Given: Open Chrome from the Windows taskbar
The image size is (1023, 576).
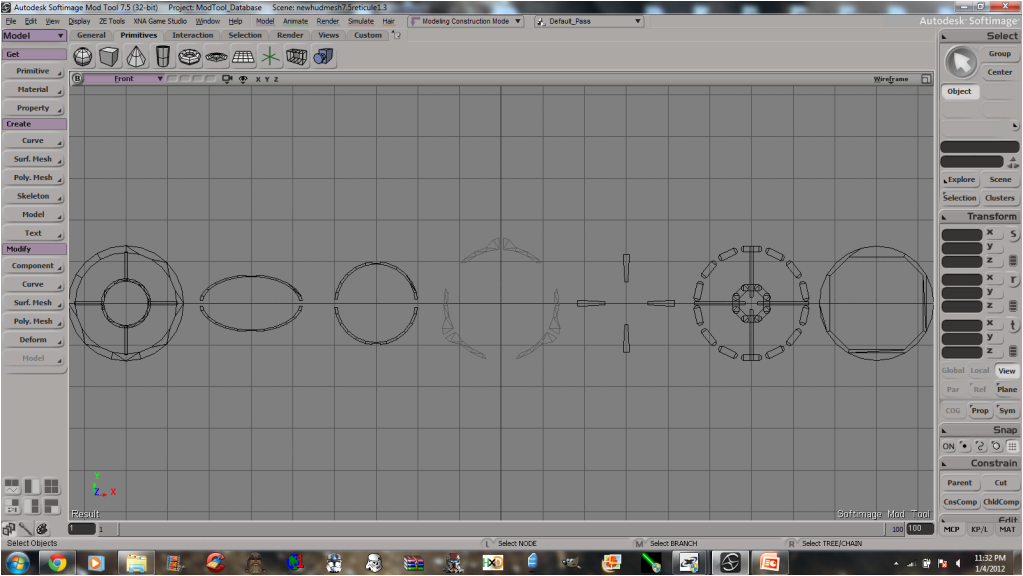Looking at the screenshot, I should coord(57,562).
